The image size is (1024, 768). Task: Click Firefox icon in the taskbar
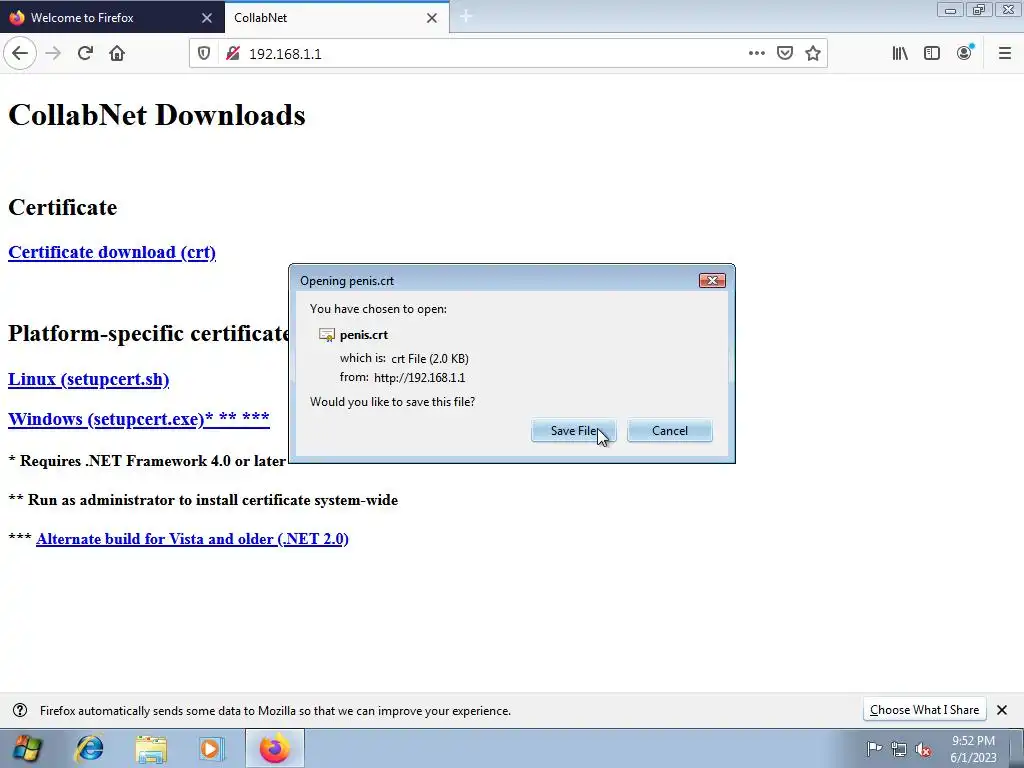274,748
